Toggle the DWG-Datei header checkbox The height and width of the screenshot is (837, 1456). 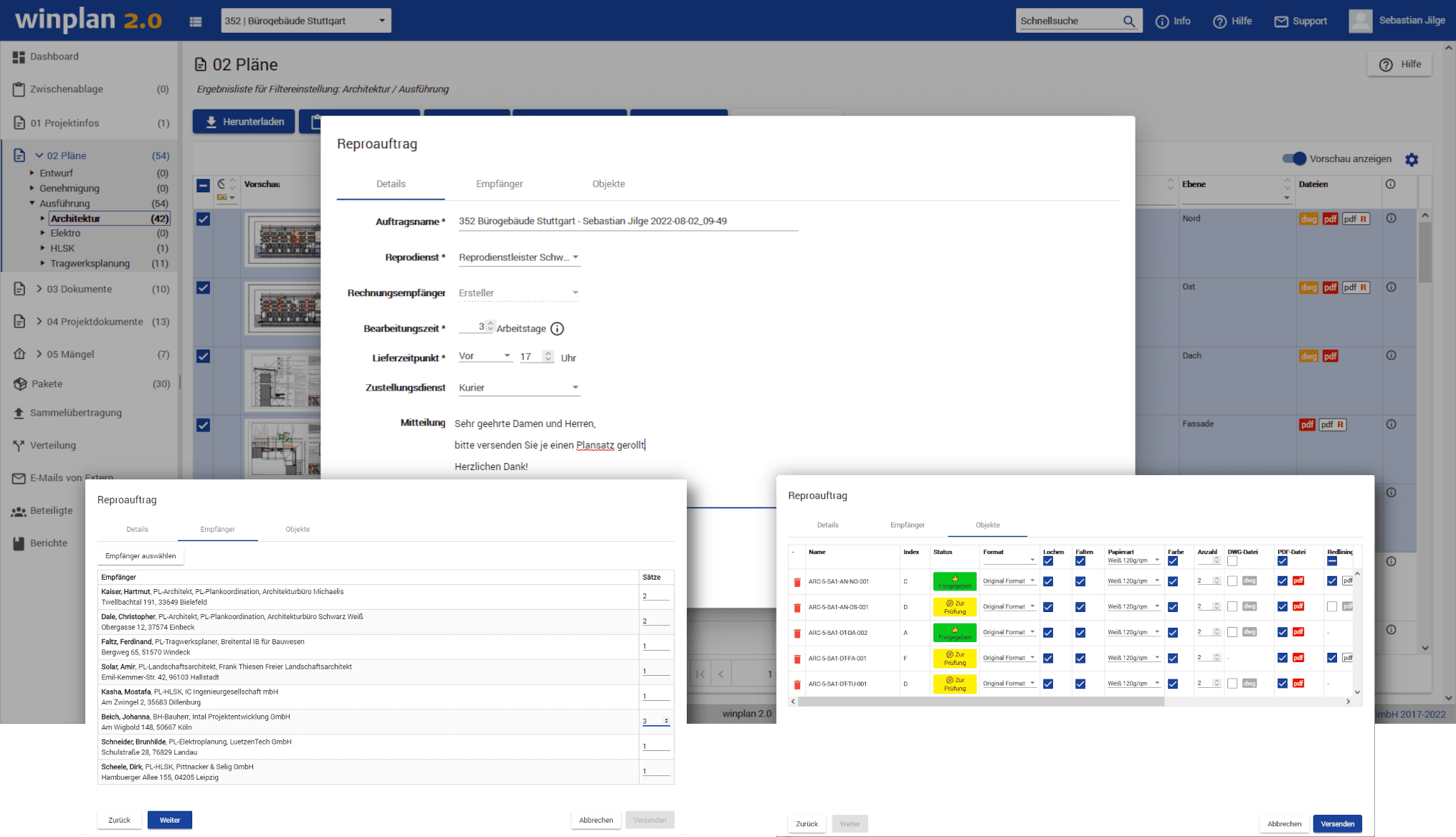click(1232, 561)
